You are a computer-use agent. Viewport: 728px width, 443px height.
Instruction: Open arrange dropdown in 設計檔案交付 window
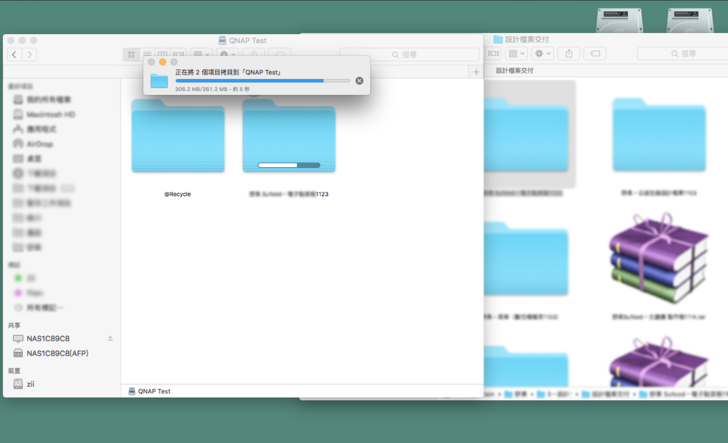click(x=516, y=54)
